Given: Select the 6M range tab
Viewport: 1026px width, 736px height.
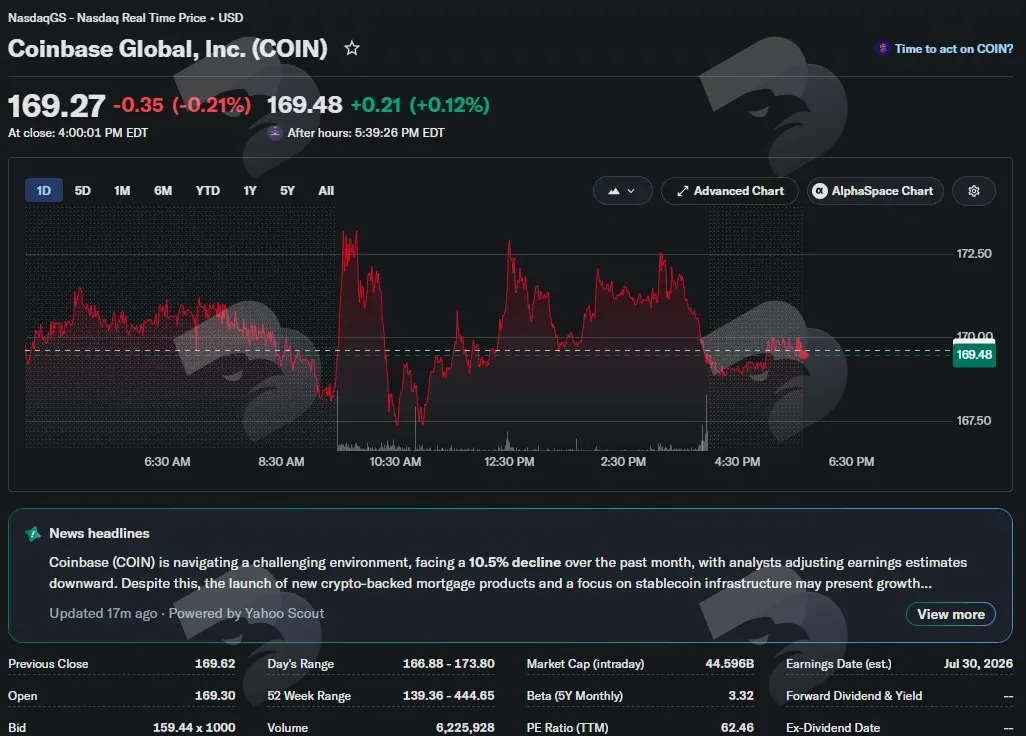Looking at the screenshot, I should (163, 190).
